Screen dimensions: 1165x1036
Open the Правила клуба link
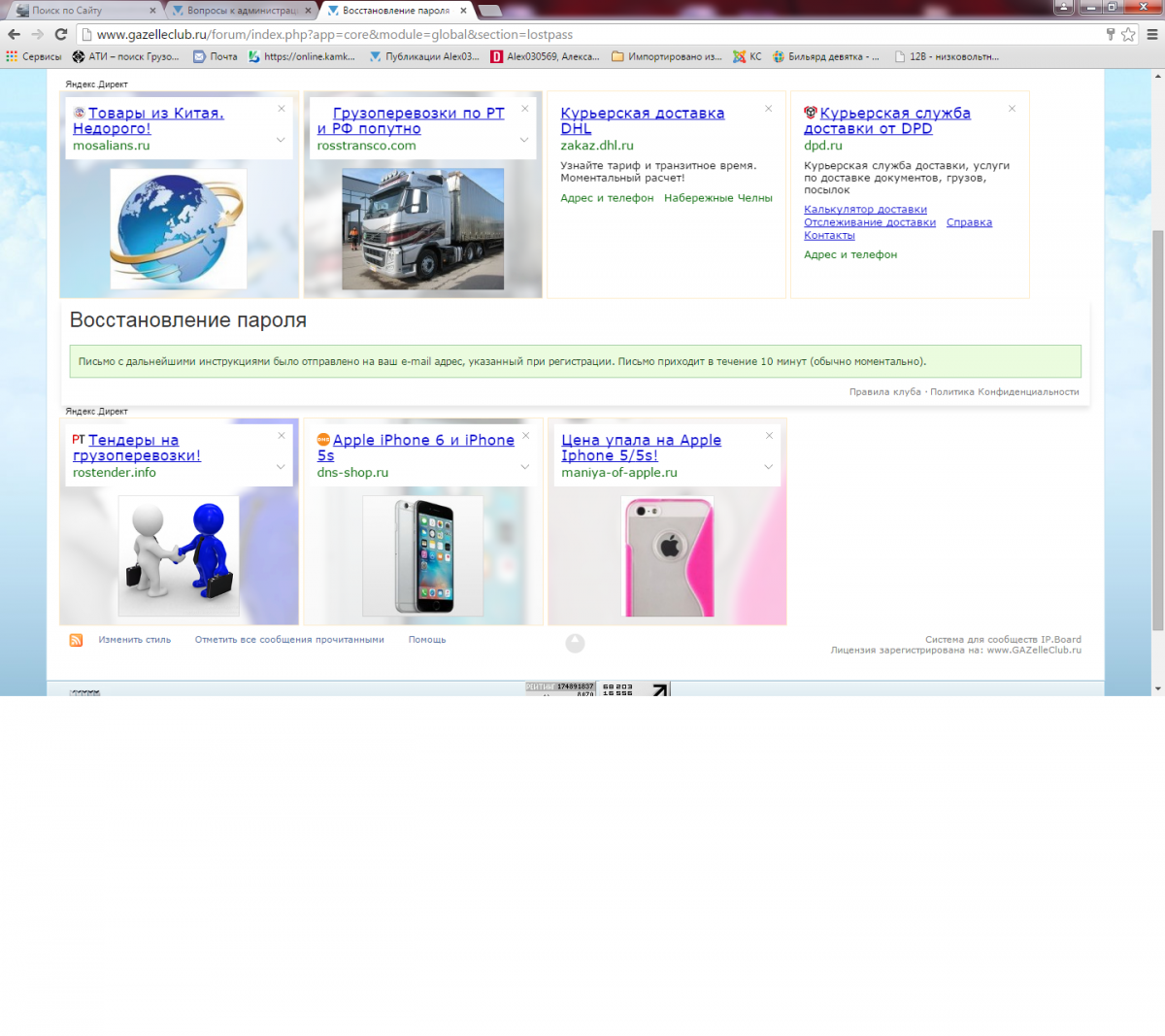click(885, 392)
